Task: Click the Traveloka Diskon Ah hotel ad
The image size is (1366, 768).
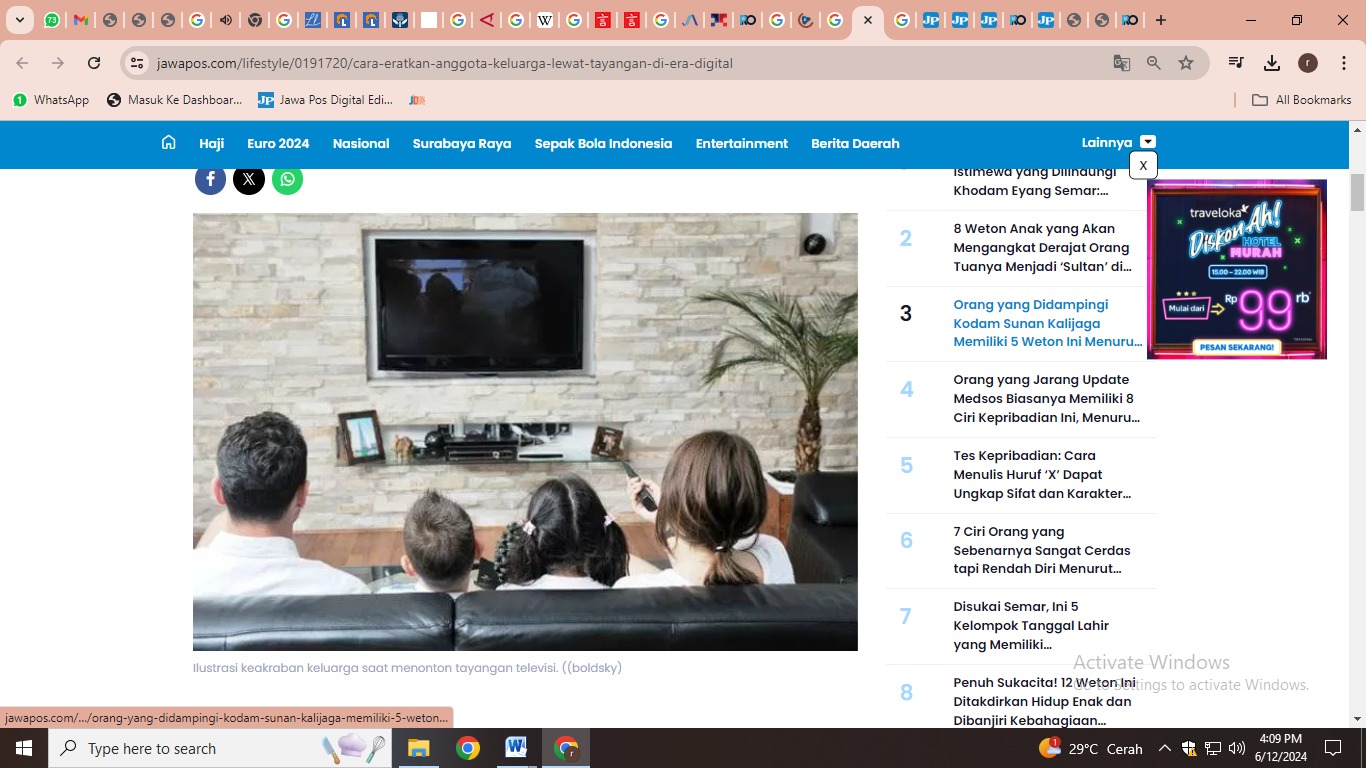Action: 1237,269
